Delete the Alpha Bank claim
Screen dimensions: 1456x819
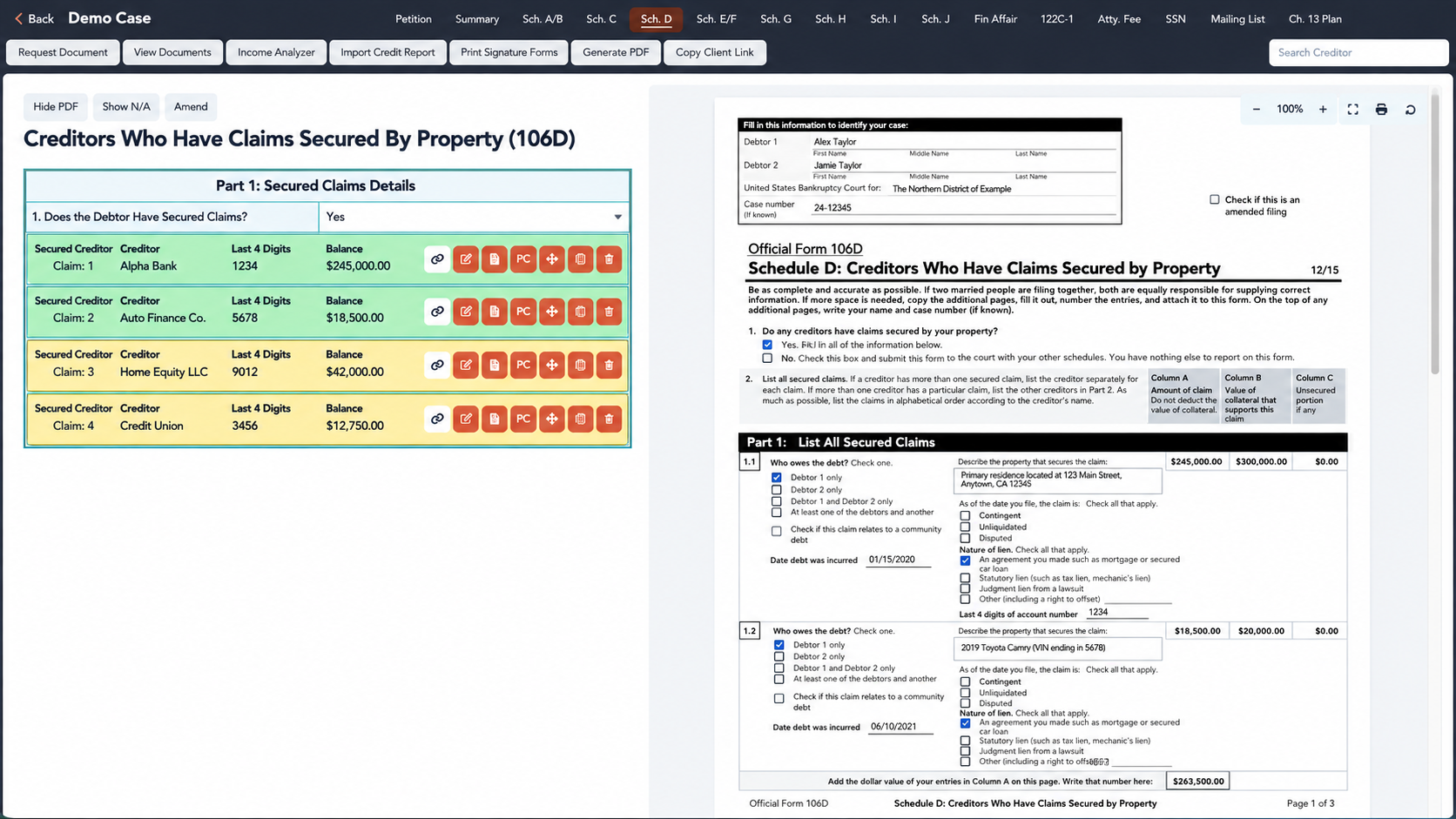(609, 258)
